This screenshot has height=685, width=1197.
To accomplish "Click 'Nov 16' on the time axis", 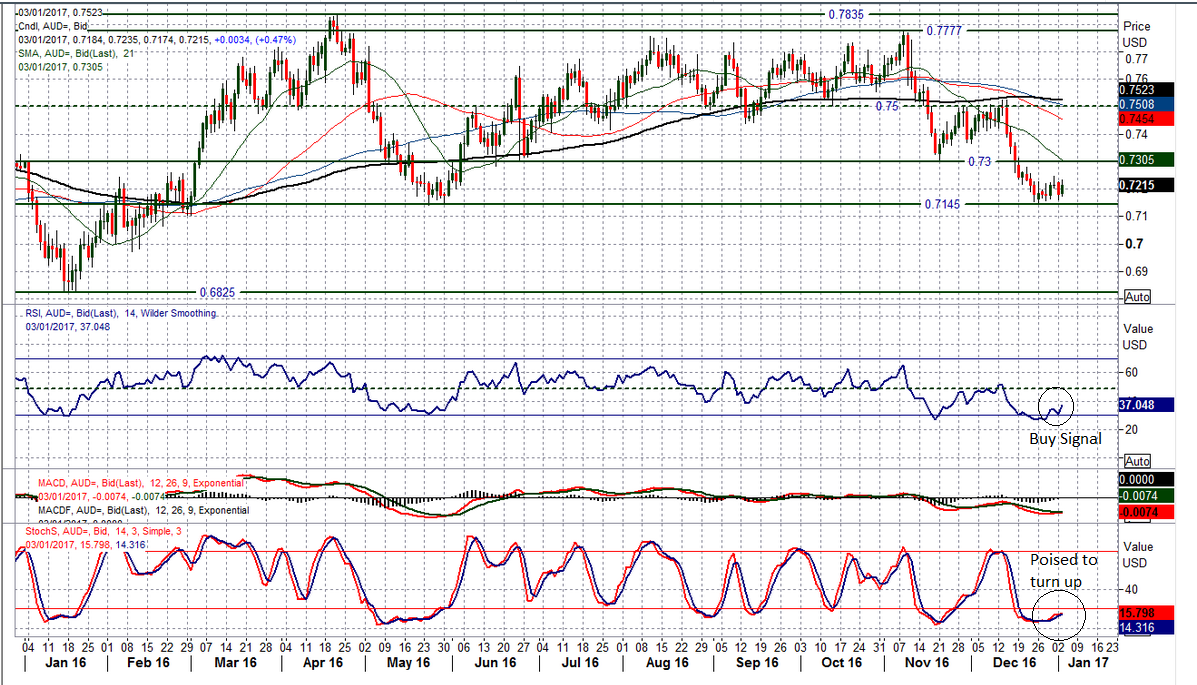I will tap(925, 663).
